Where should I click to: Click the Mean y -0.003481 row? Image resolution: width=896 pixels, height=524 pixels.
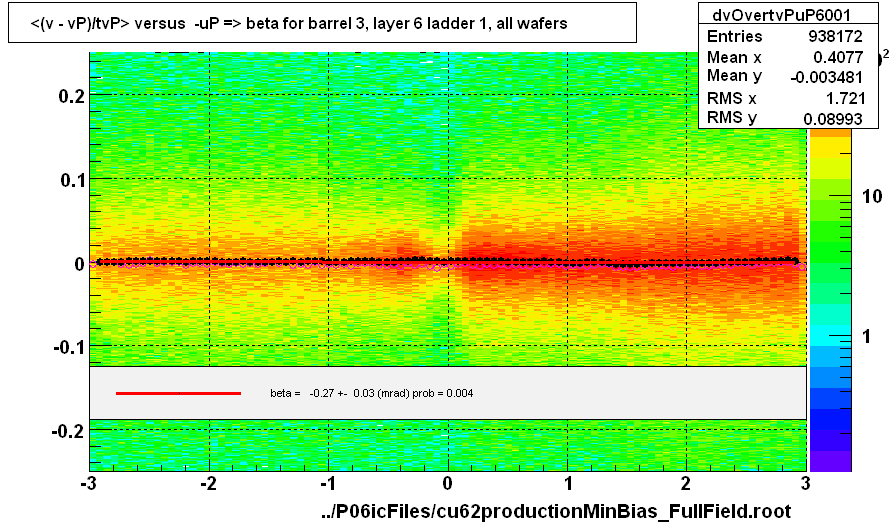[x=787, y=77]
